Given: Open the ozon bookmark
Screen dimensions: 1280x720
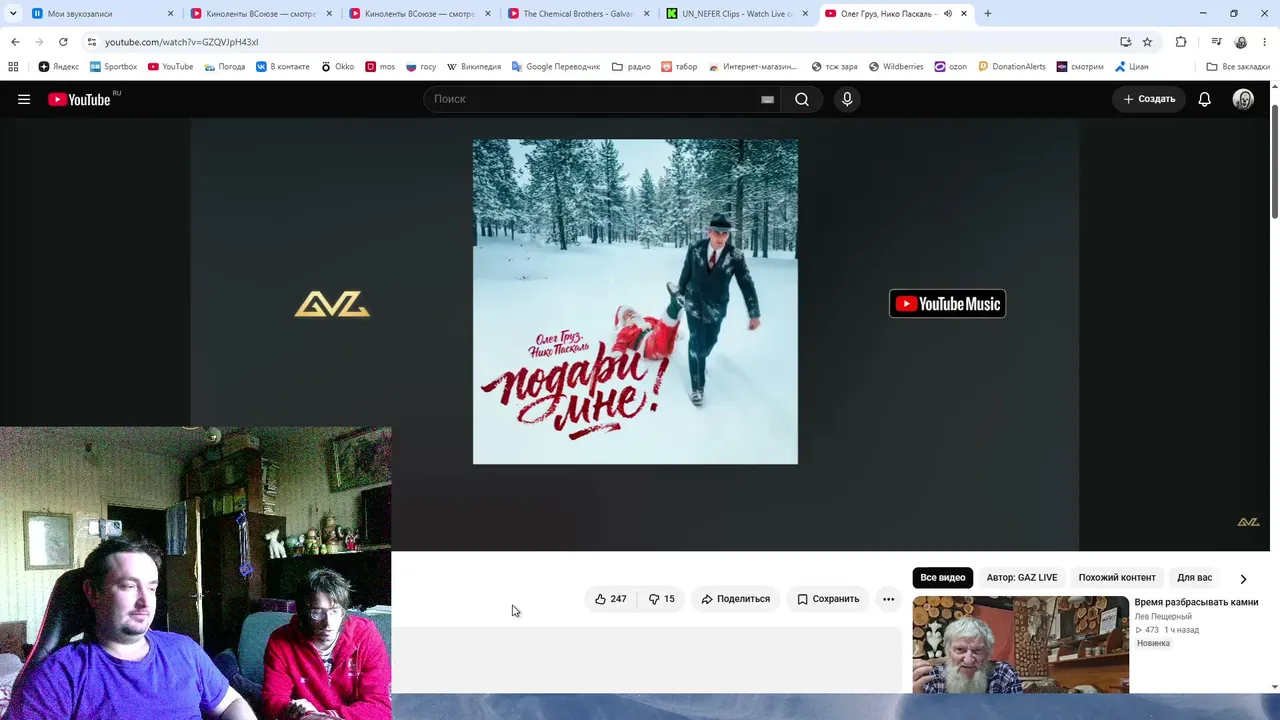Looking at the screenshot, I should point(950,67).
